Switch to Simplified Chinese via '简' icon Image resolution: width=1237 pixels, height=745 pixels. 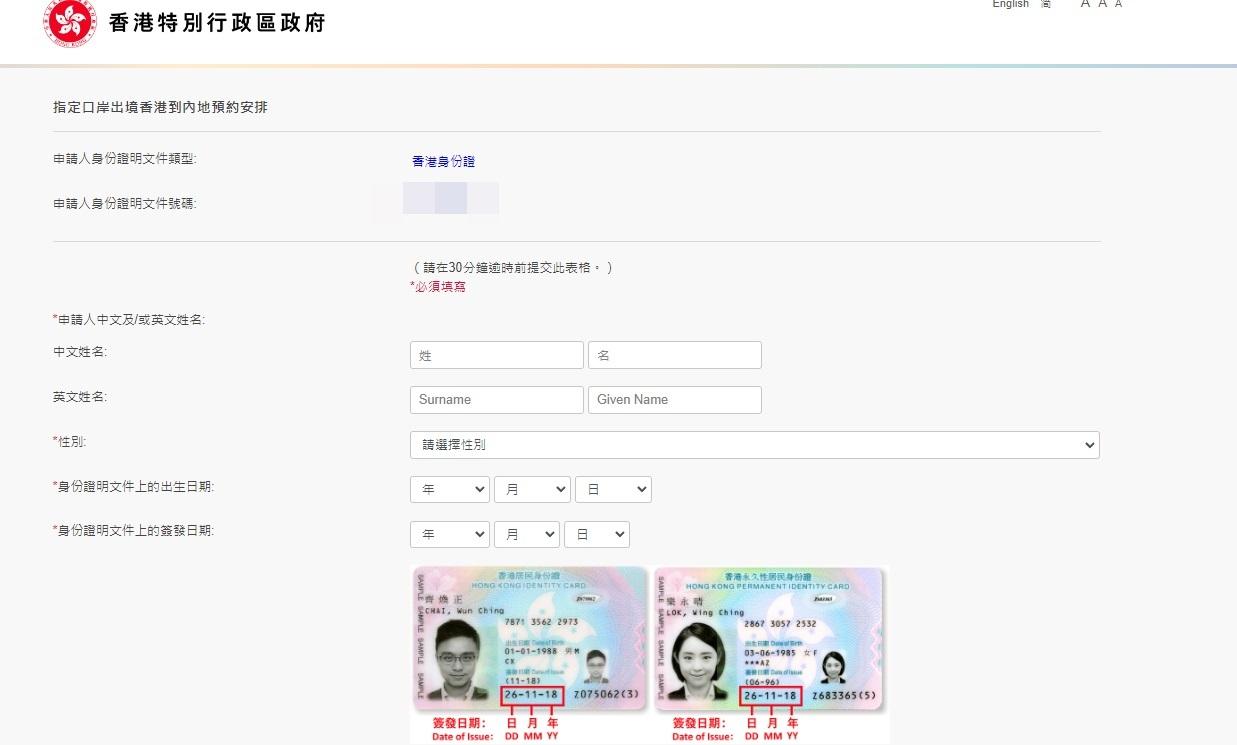(x=1044, y=4)
